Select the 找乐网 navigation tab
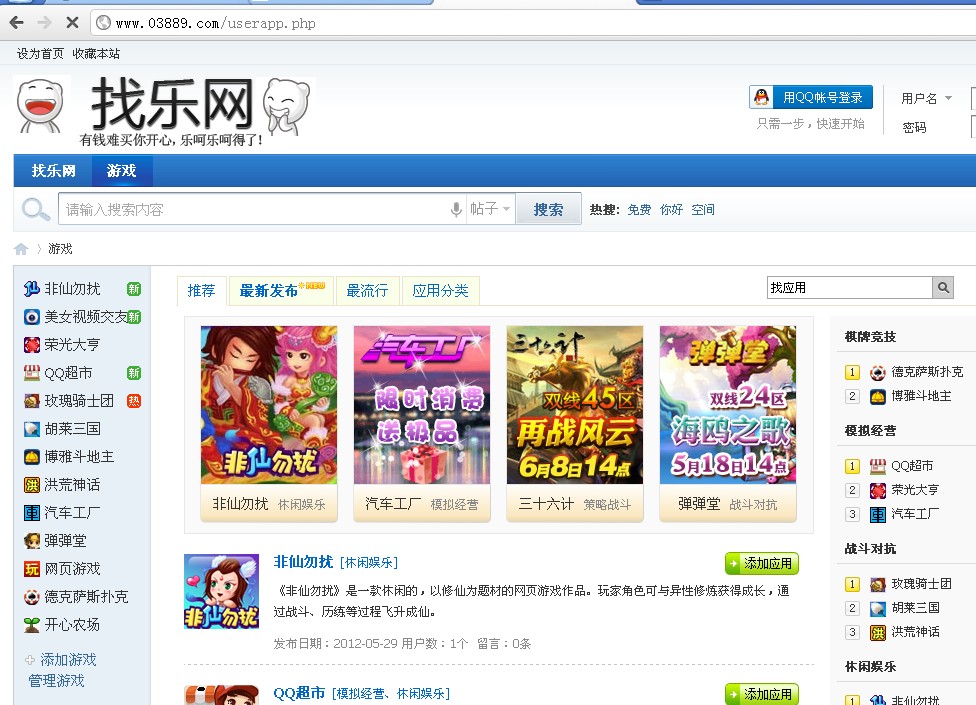 coord(54,170)
